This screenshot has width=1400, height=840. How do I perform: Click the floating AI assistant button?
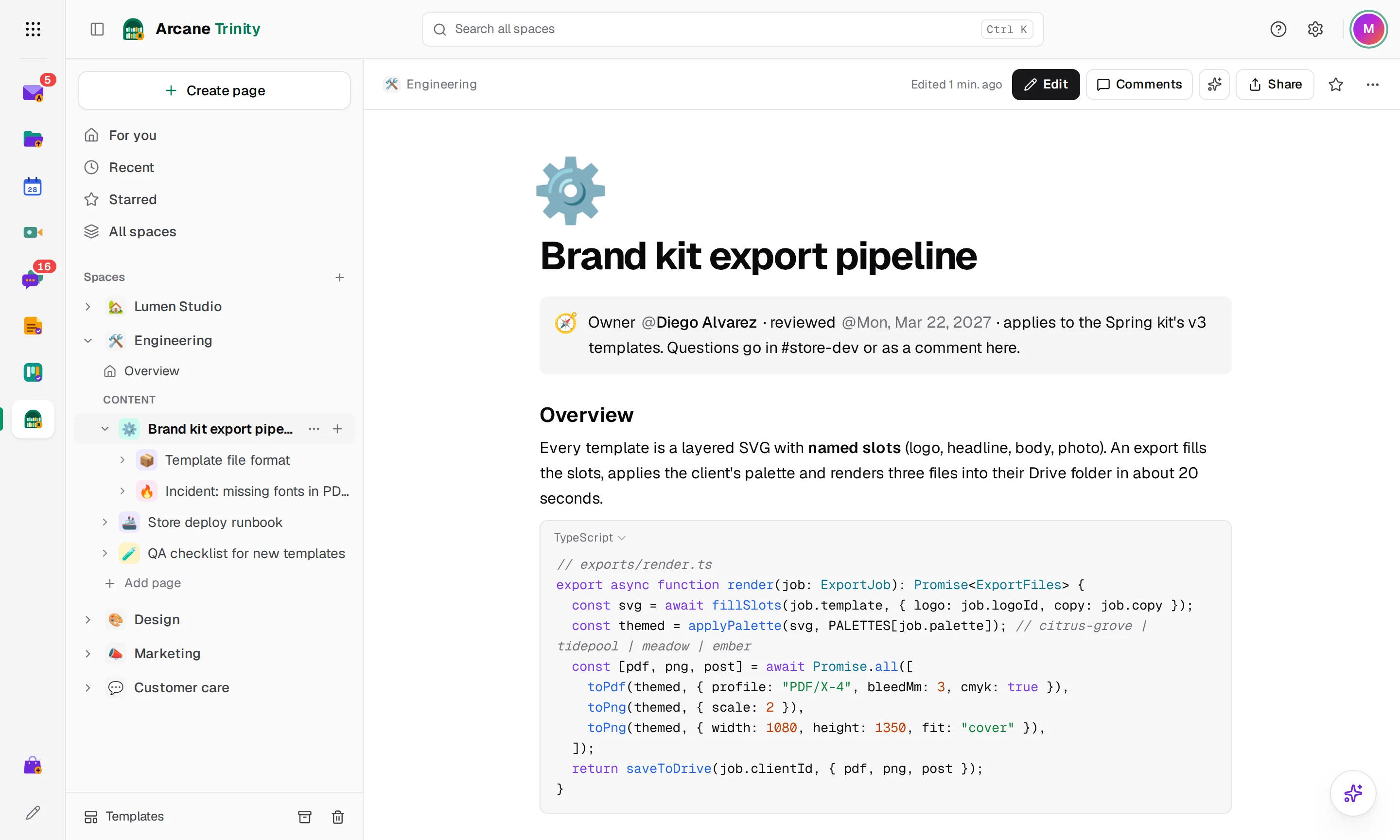pos(1352,793)
